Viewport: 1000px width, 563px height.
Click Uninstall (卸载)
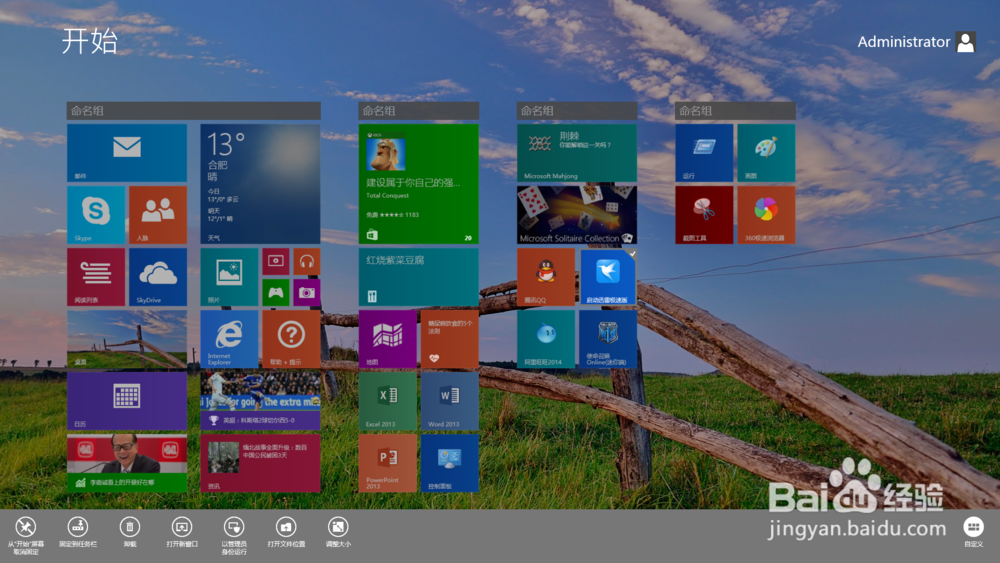click(130, 532)
